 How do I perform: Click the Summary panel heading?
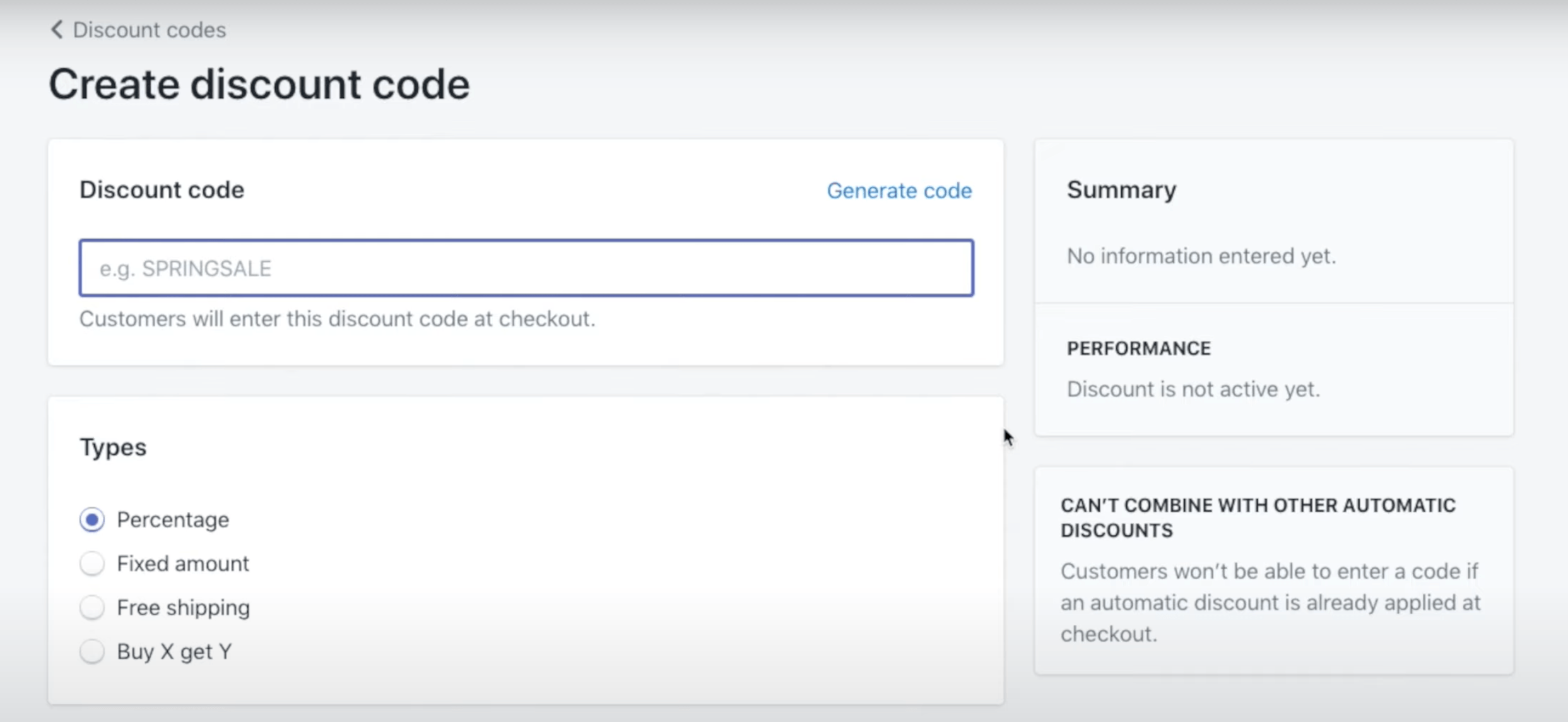point(1121,189)
